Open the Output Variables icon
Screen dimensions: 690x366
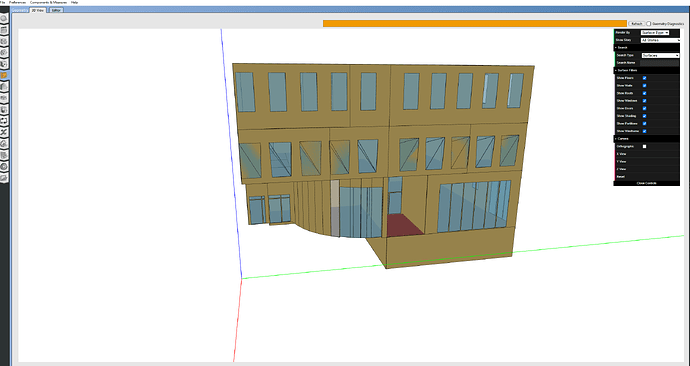[4, 132]
